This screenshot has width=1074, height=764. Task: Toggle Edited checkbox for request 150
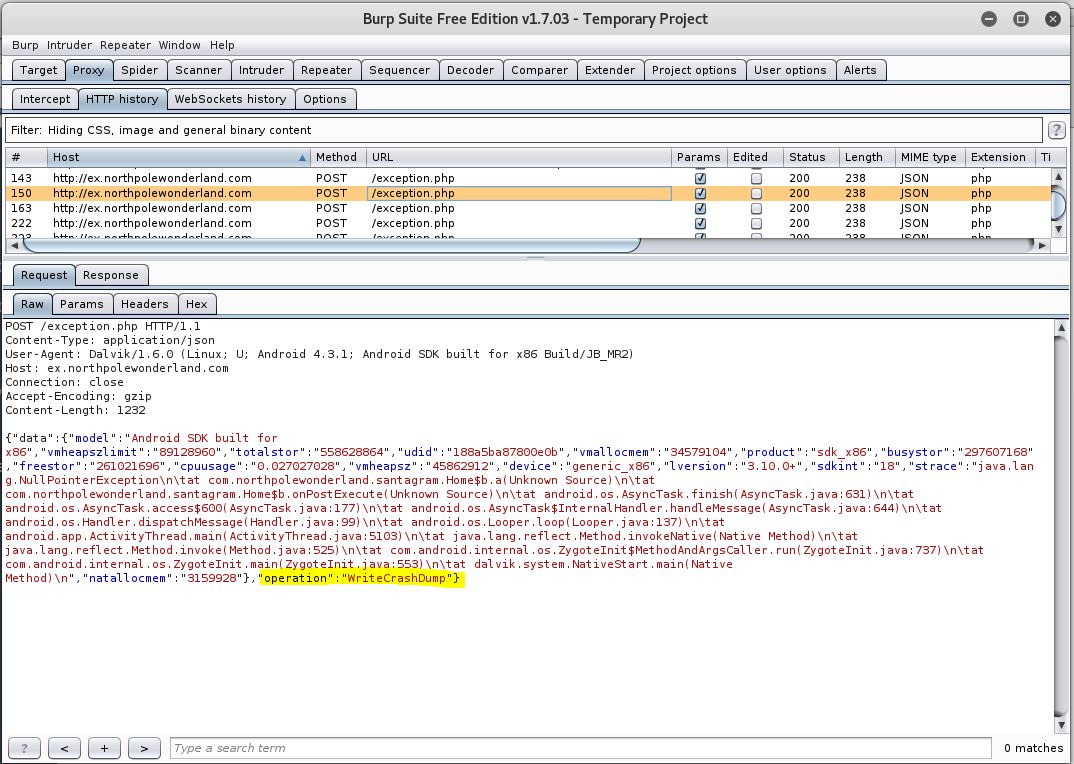pyautogui.click(x=756, y=193)
